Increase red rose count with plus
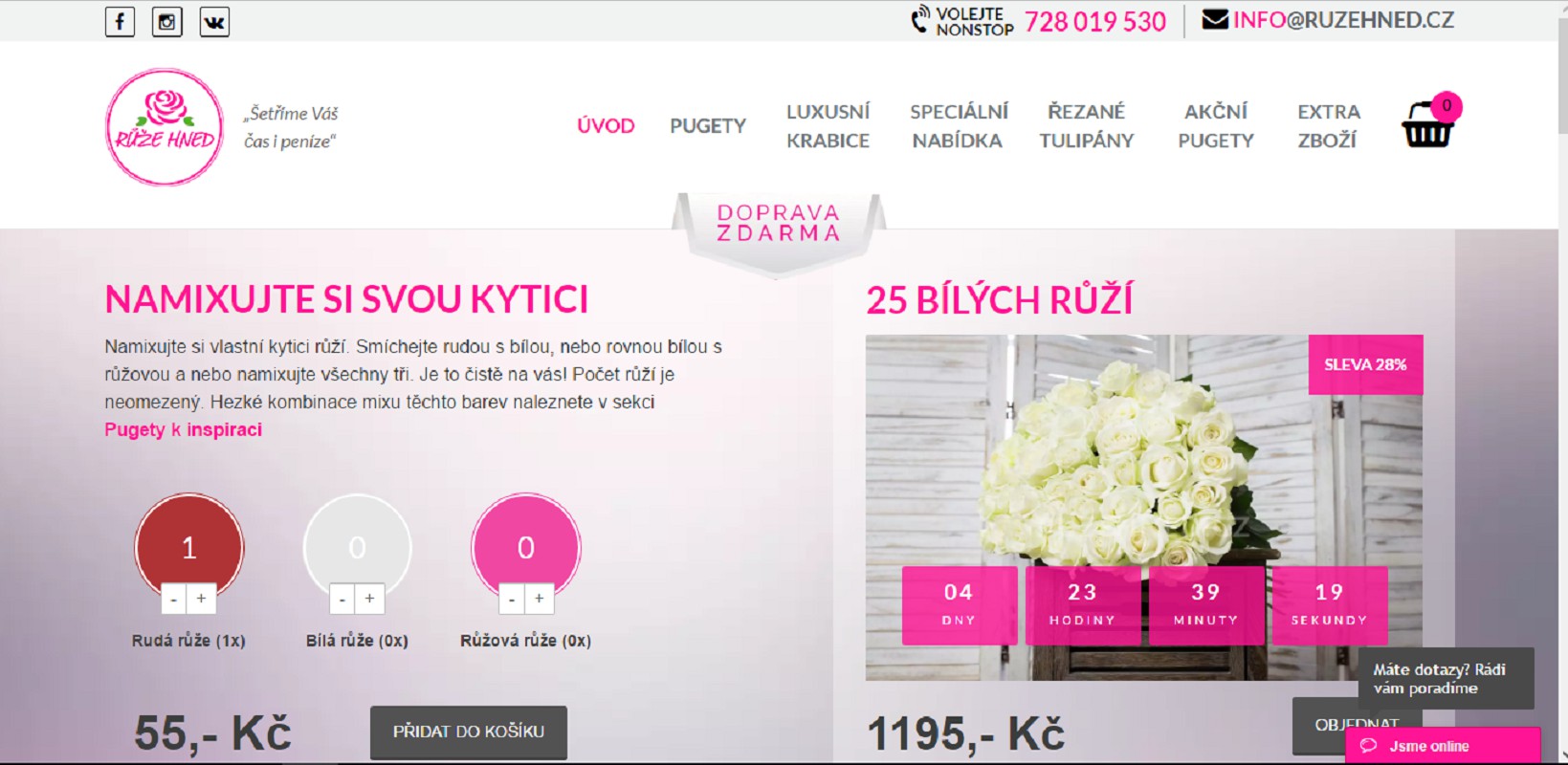Screen dimensions: 1568x765 pos(202,599)
